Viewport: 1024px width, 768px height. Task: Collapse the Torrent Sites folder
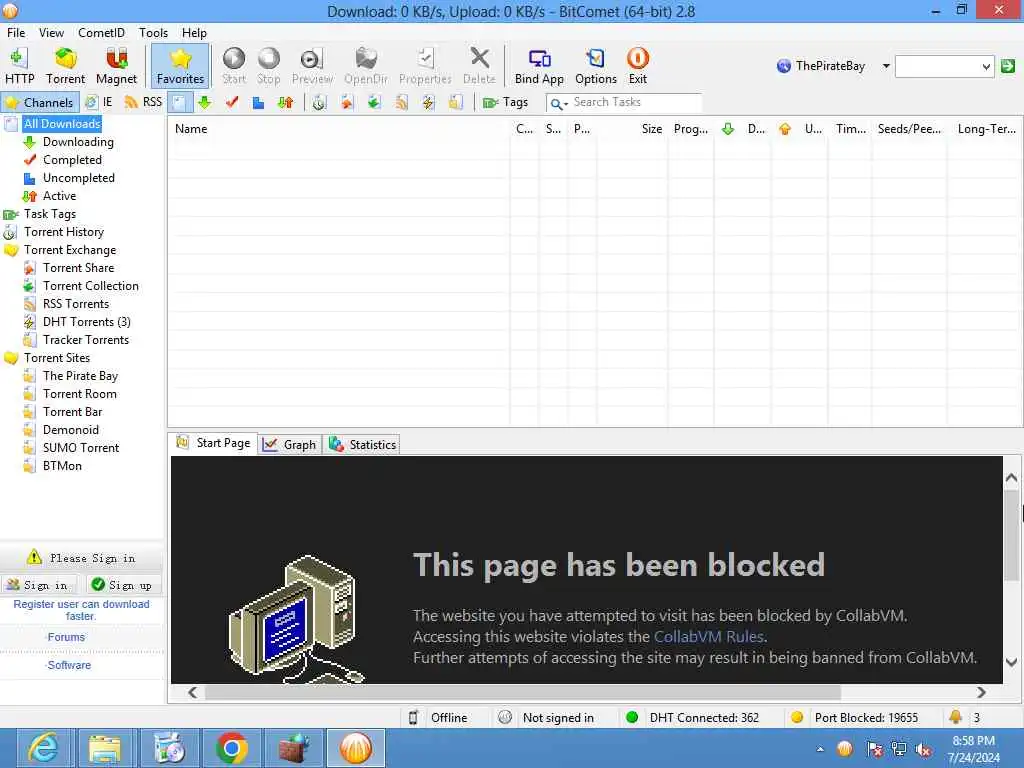[57, 358]
